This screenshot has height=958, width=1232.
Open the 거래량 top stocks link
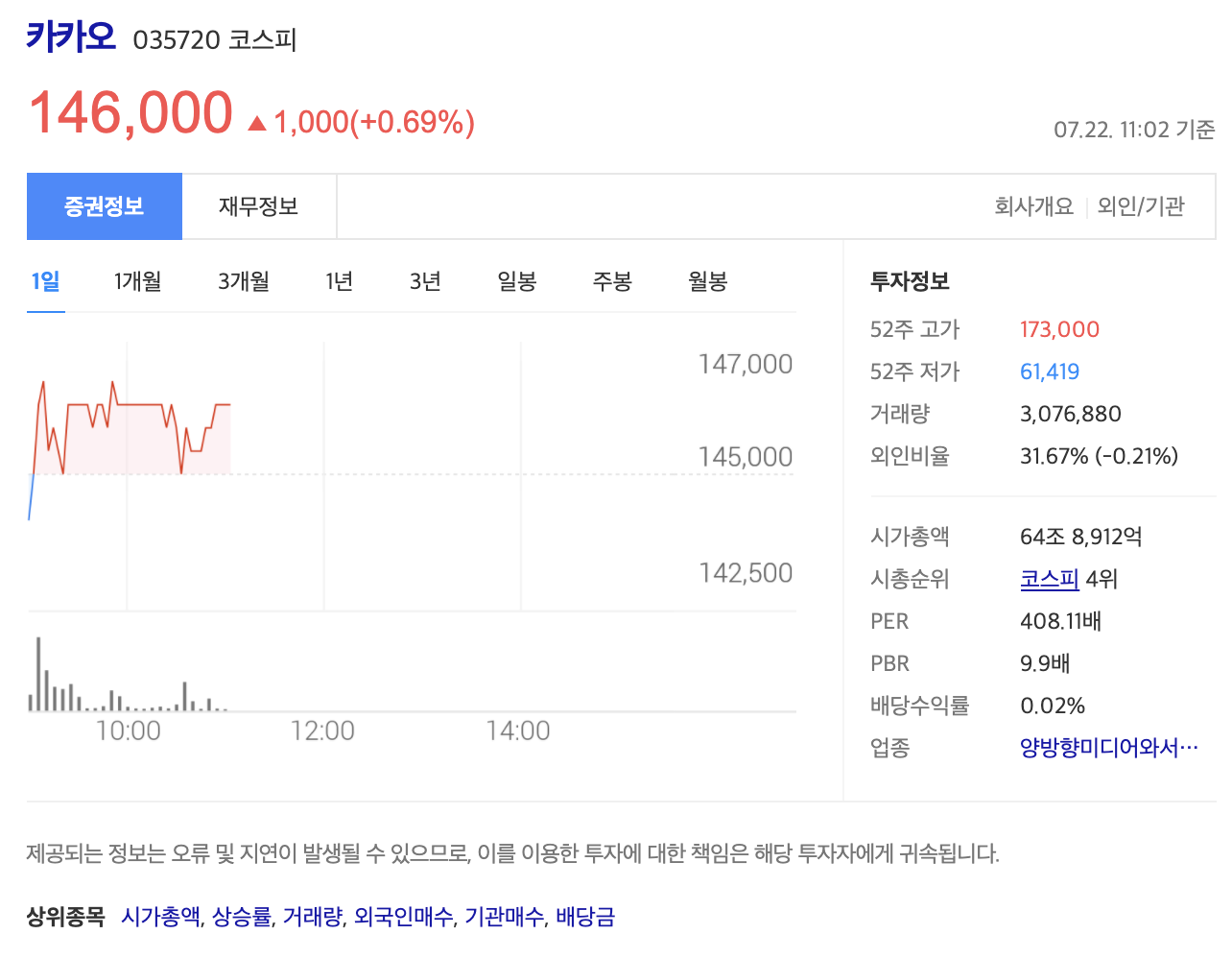coord(313,917)
